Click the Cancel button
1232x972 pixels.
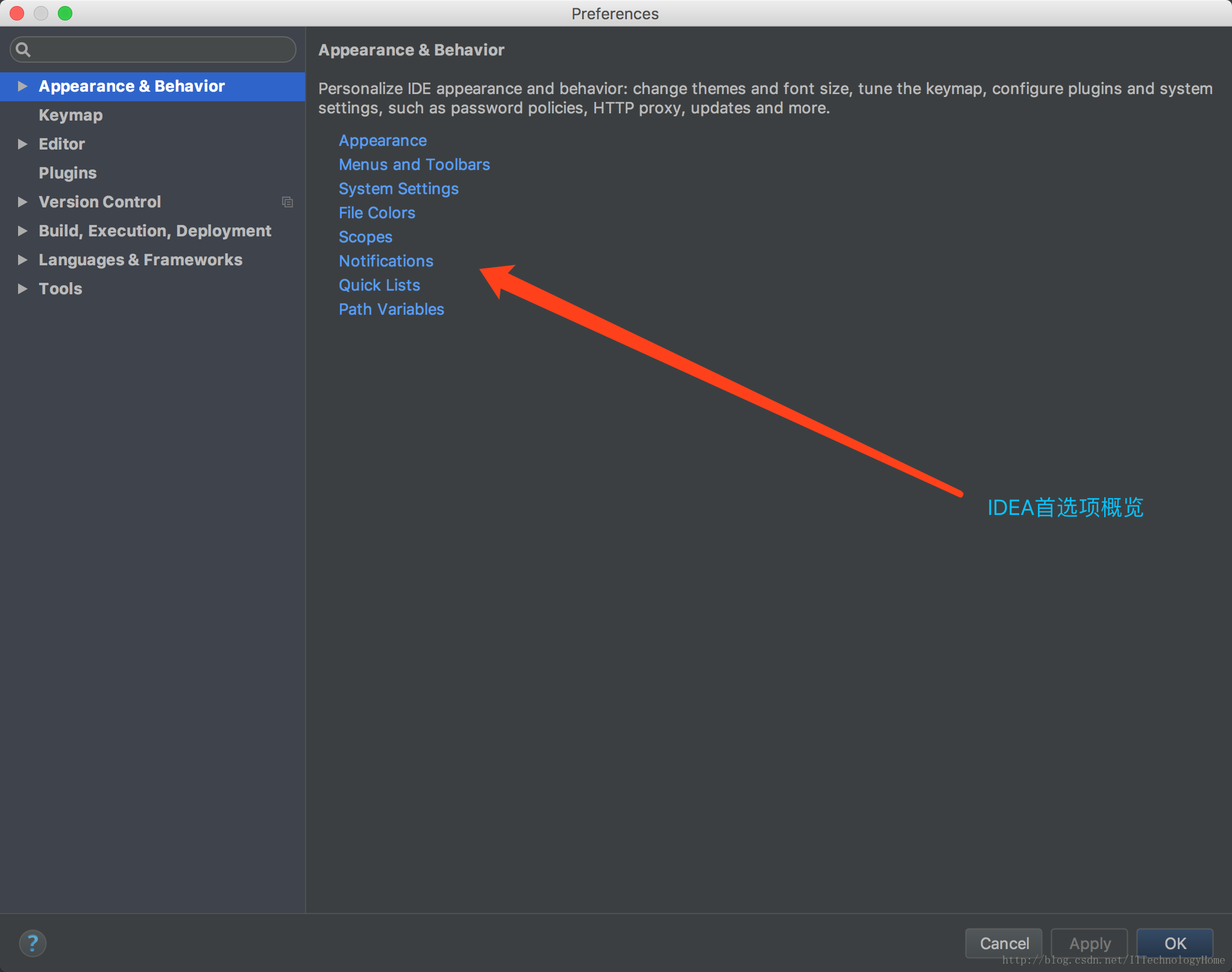pos(1004,943)
